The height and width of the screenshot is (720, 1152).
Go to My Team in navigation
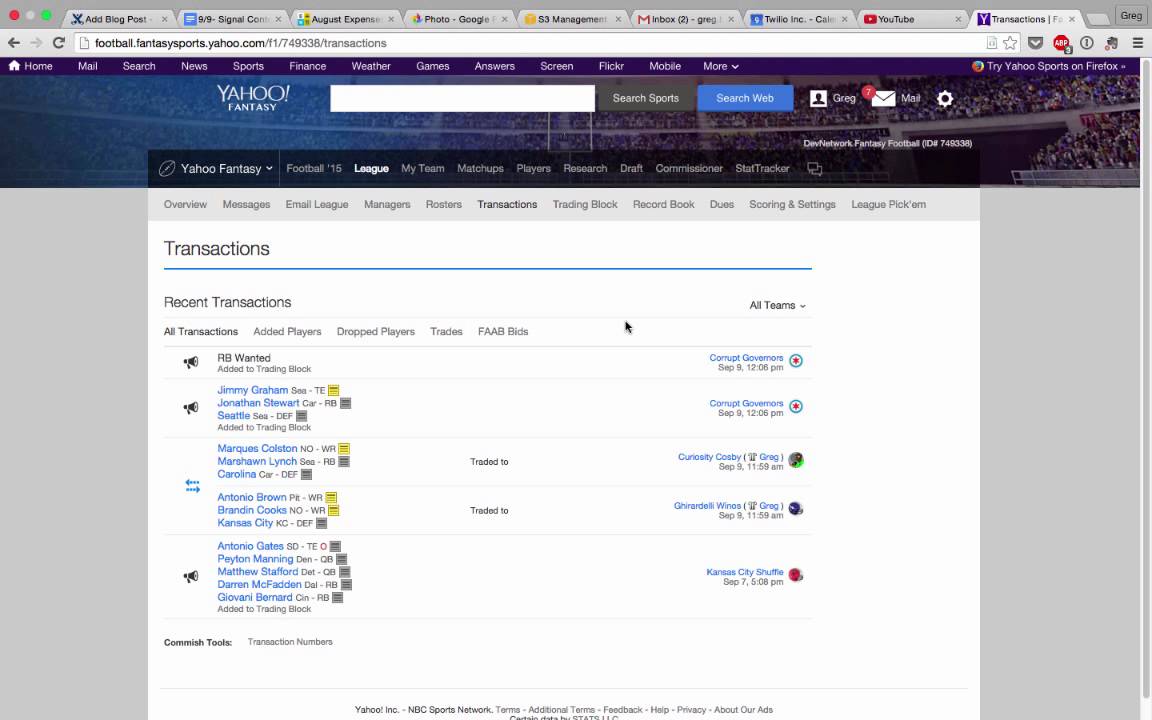(x=422, y=168)
